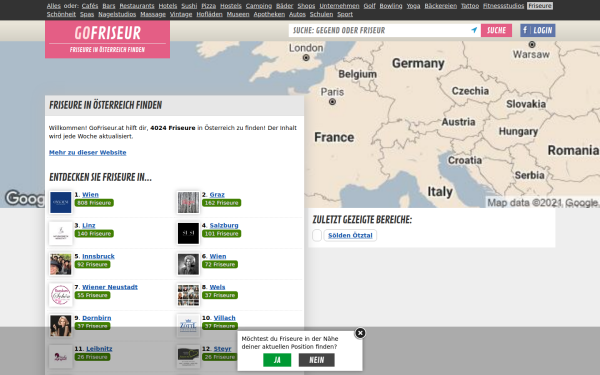600x375 pixels.
Task: Click the Sölden Ötztal recent area link
Action: tap(350, 235)
